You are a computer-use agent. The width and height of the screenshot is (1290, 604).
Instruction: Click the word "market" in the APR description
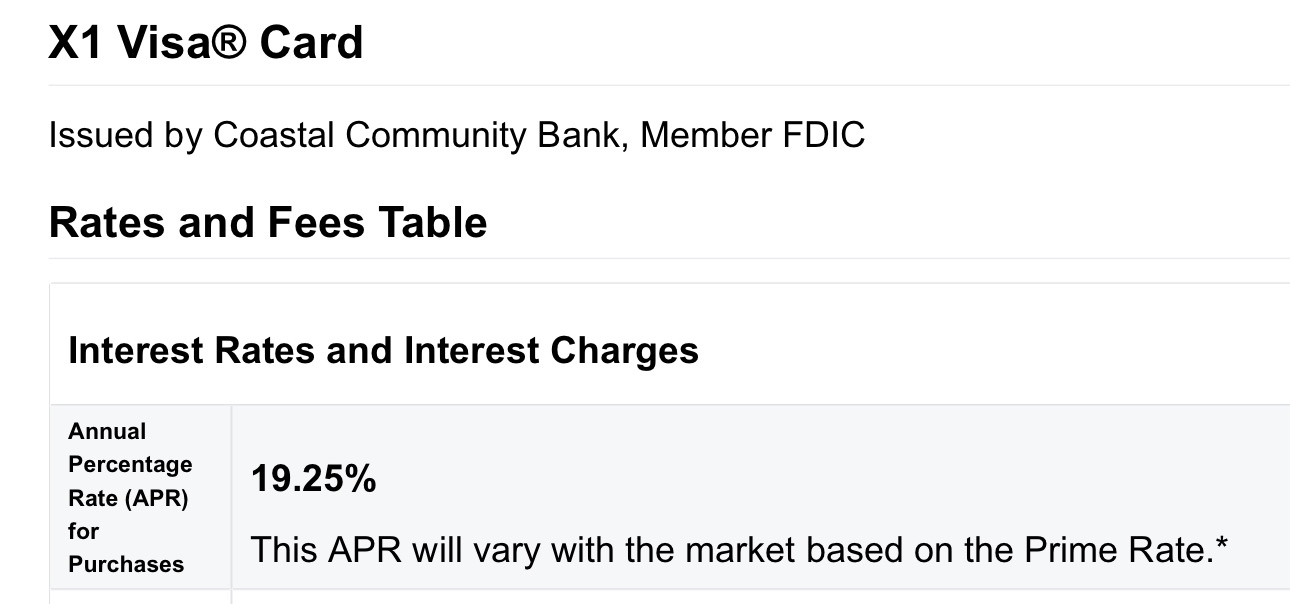(x=736, y=549)
